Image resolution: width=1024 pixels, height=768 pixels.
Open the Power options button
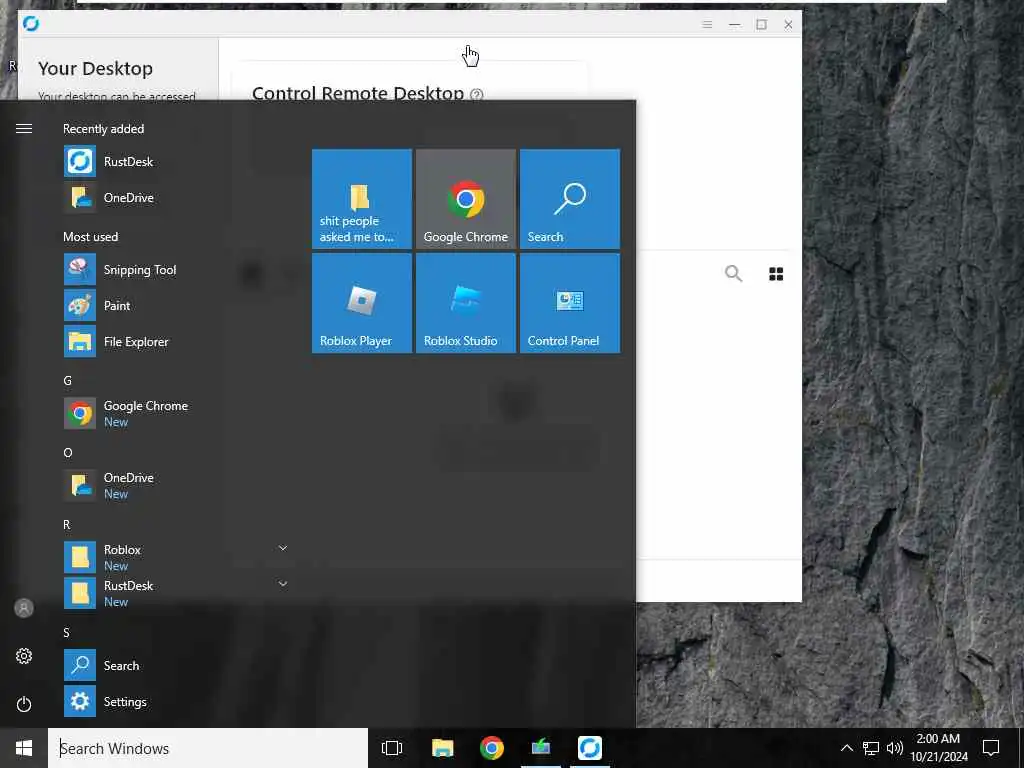24,704
